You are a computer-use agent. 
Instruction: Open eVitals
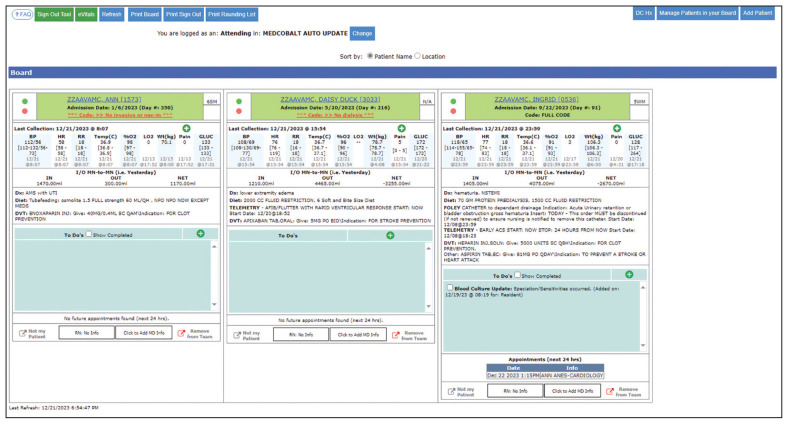point(86,15)
